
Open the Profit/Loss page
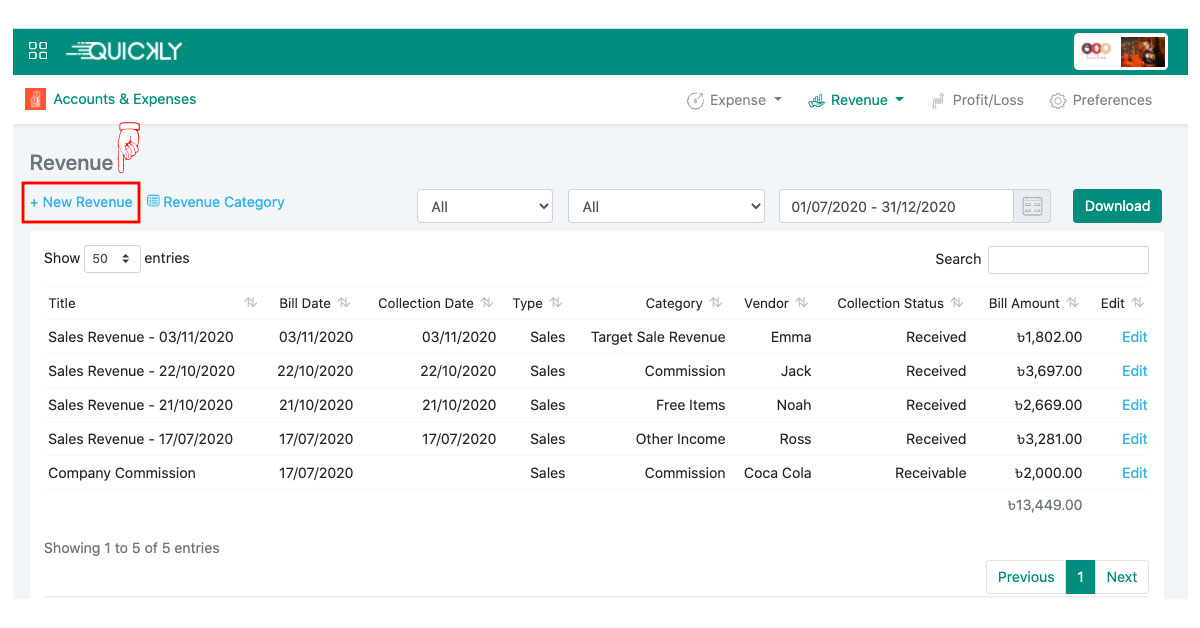point(977,100)
